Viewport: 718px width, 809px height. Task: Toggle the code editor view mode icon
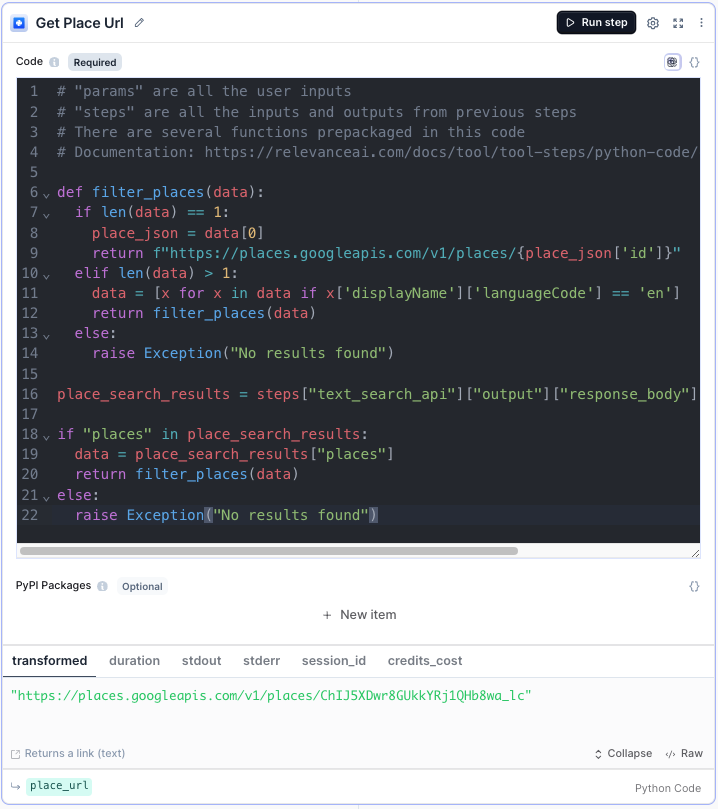coord(672,62)
